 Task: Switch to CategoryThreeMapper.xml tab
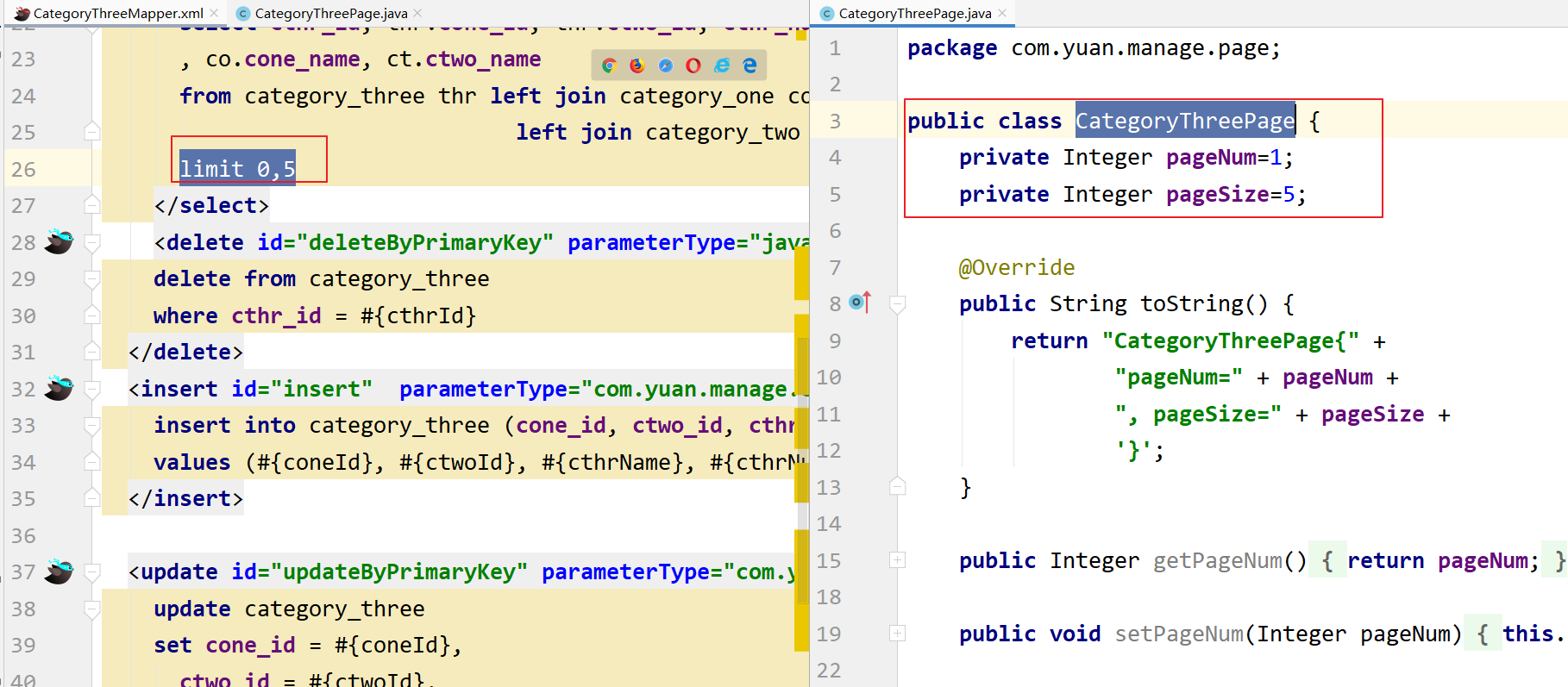pos(118,13)
